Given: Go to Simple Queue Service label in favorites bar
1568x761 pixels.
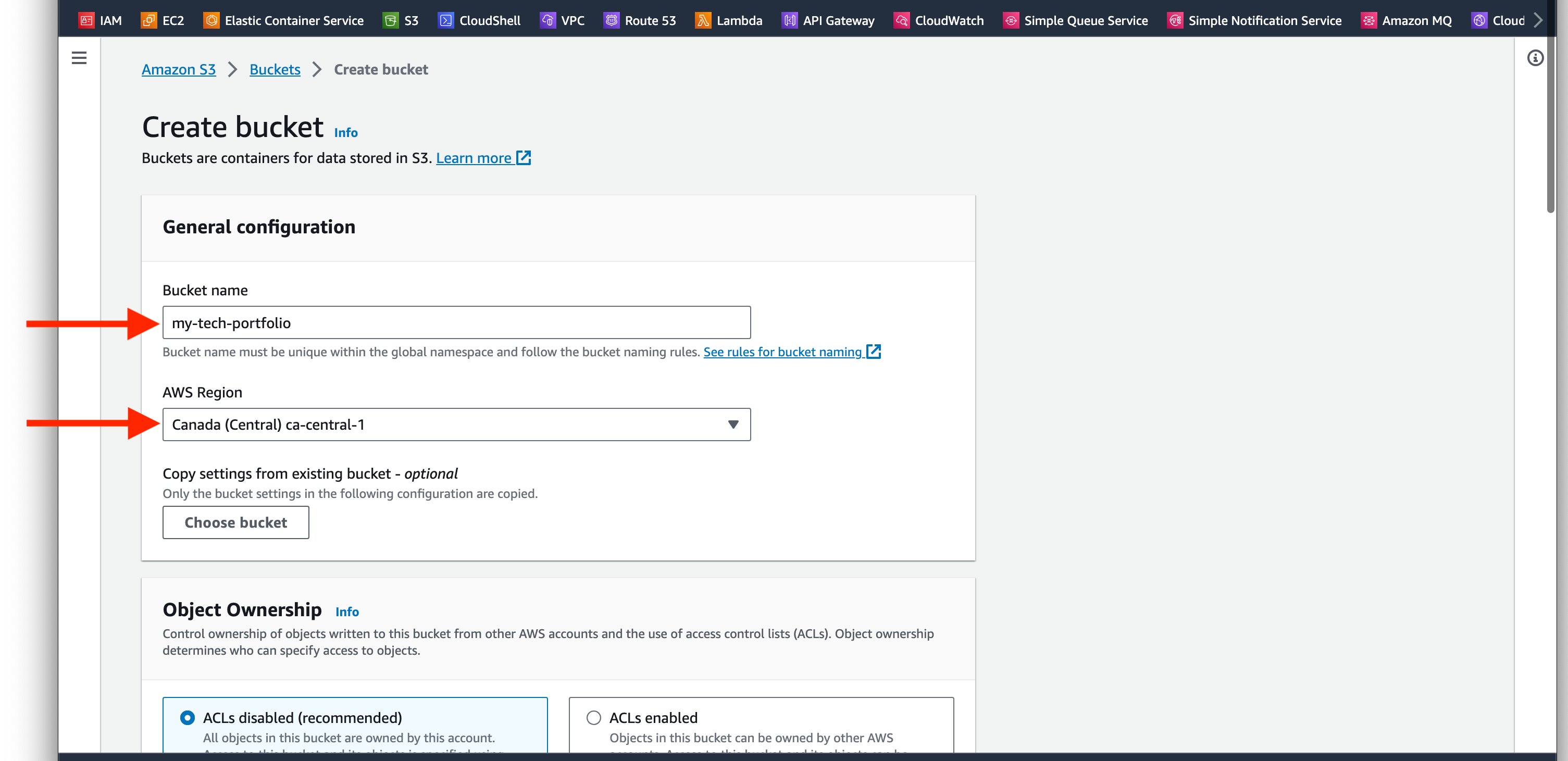Looking at the screenshot, I should coord(1086,21).
